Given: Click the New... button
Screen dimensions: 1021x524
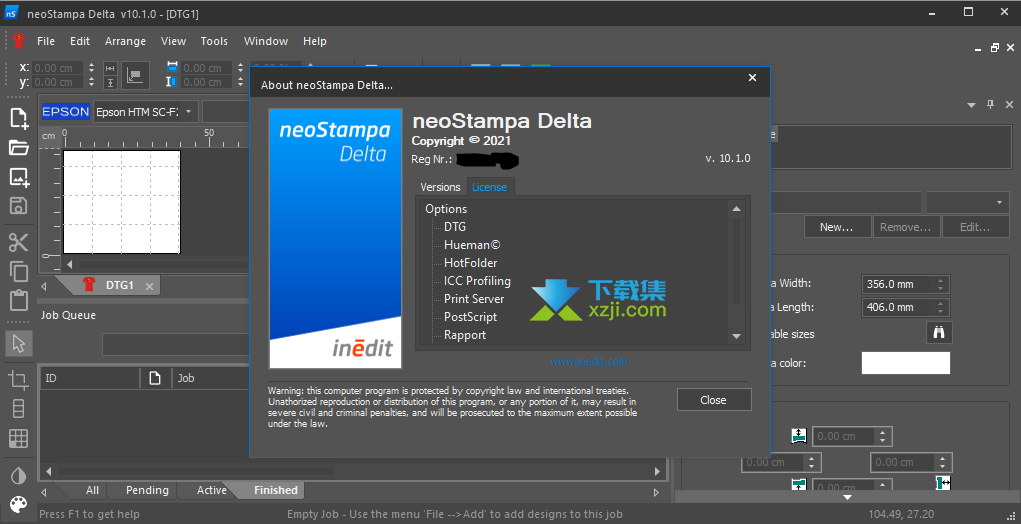Looking at the screenshot, I should pyautogui.click(x=837, y=227).
